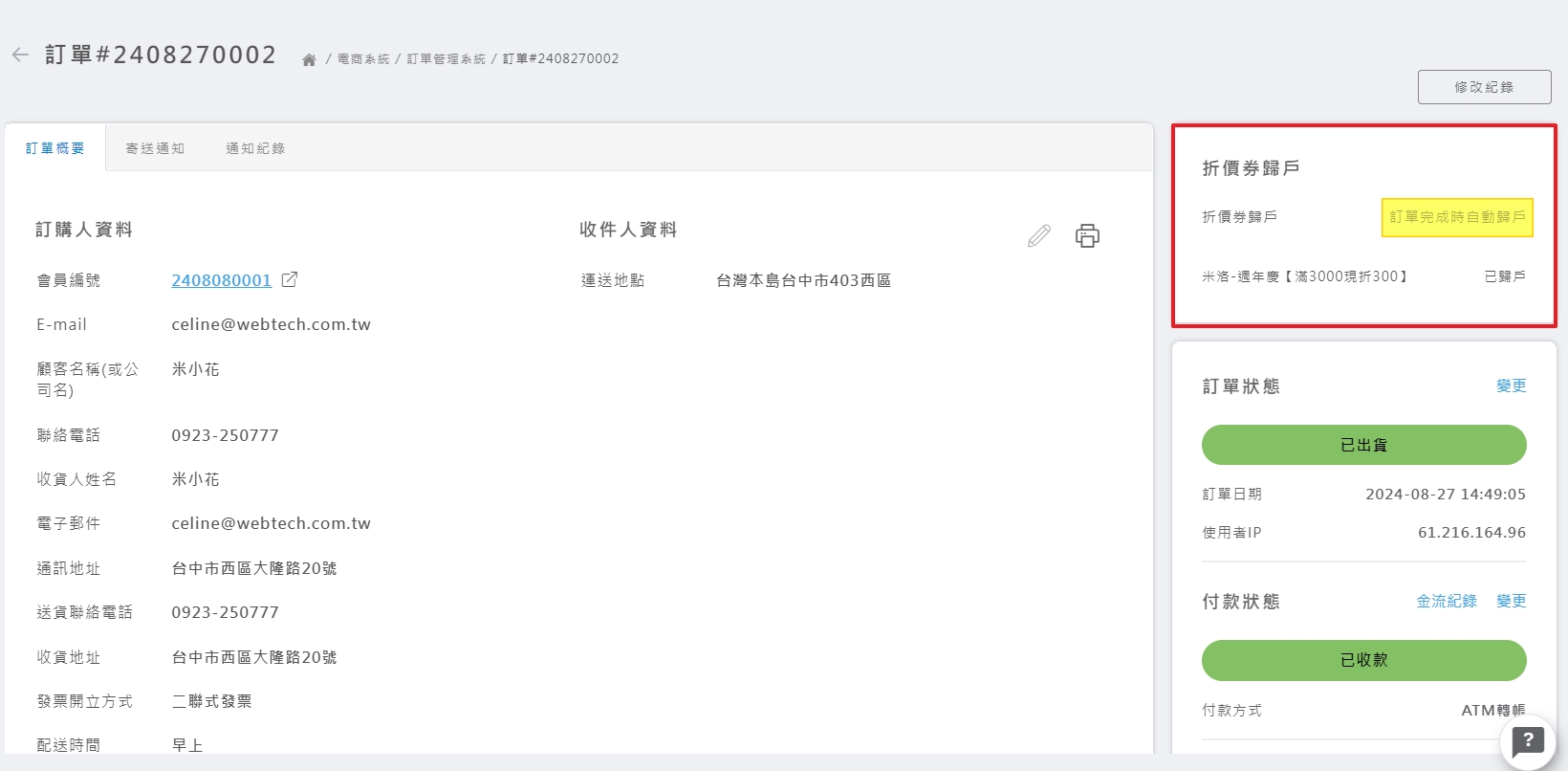Open the help question mark bubble

(1527, 740)
